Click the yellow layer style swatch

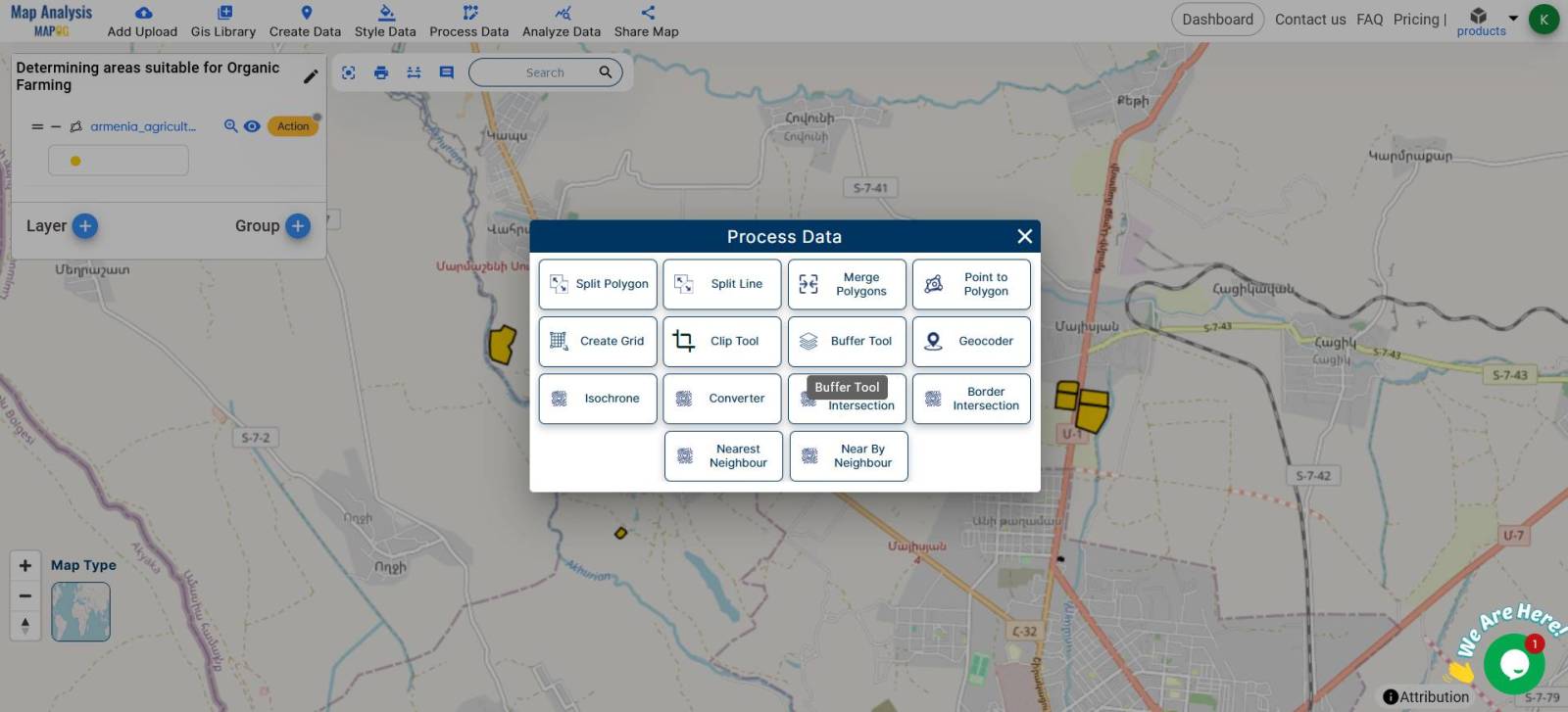pos(75,161)
